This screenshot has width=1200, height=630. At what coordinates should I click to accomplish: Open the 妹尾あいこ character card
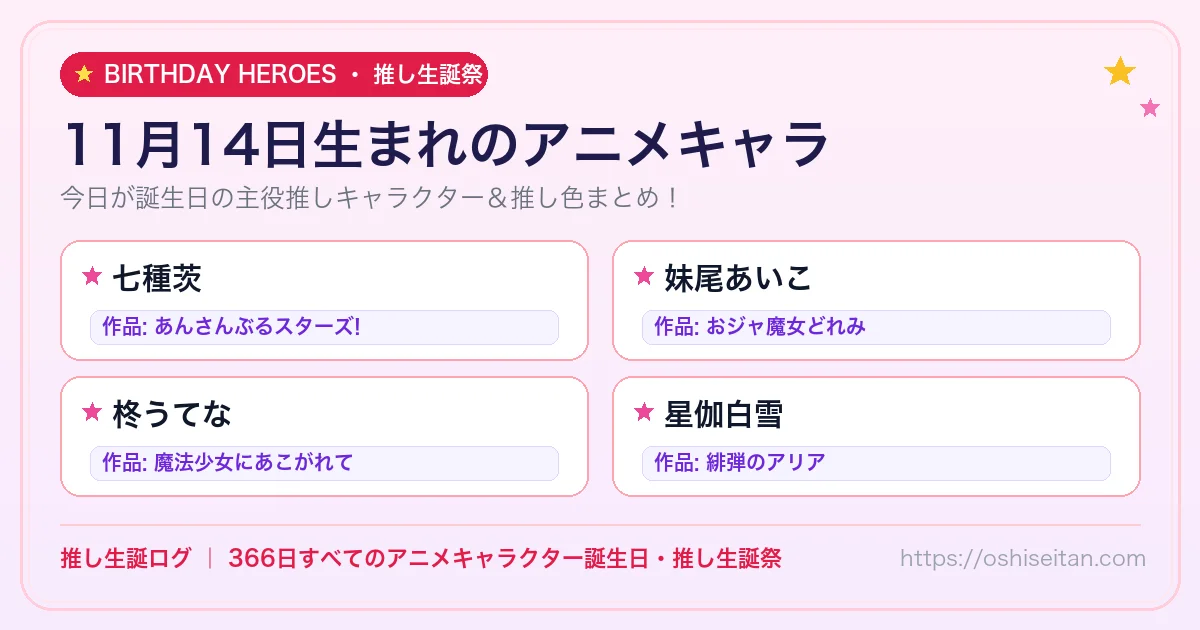876,300
